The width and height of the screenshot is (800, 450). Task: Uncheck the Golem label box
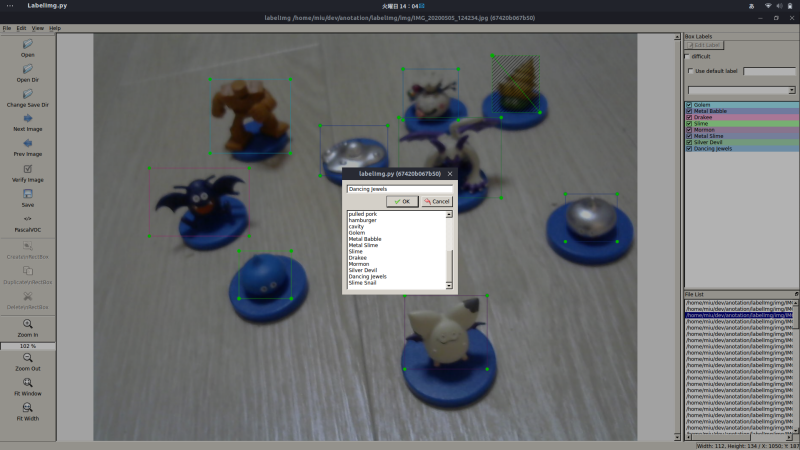(689, 105)
